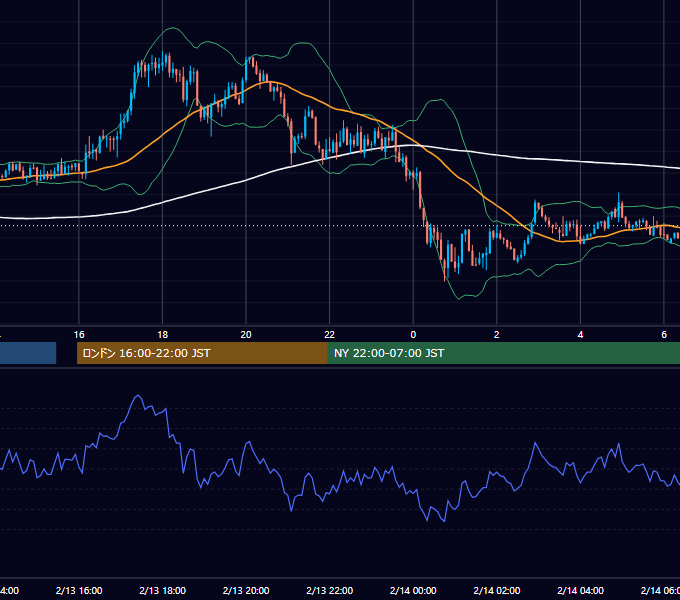
Task: Click the 2/13 16:00 time label
Action: (79, 590)
